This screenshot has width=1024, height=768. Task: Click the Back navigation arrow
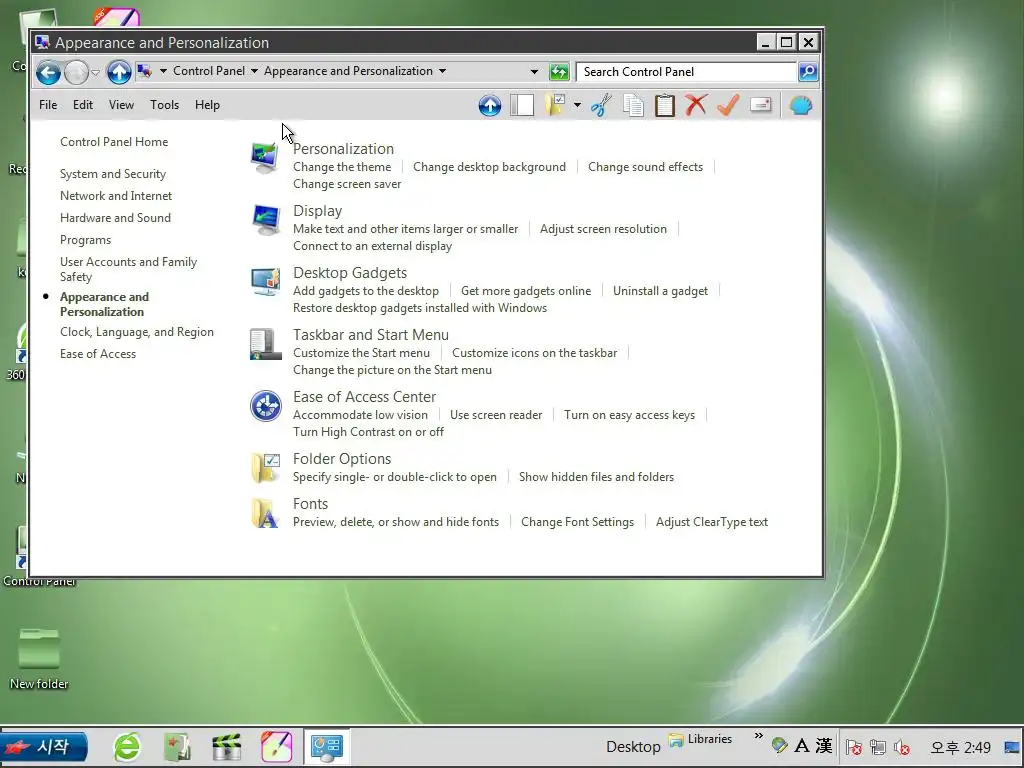(x=48, y=72)
